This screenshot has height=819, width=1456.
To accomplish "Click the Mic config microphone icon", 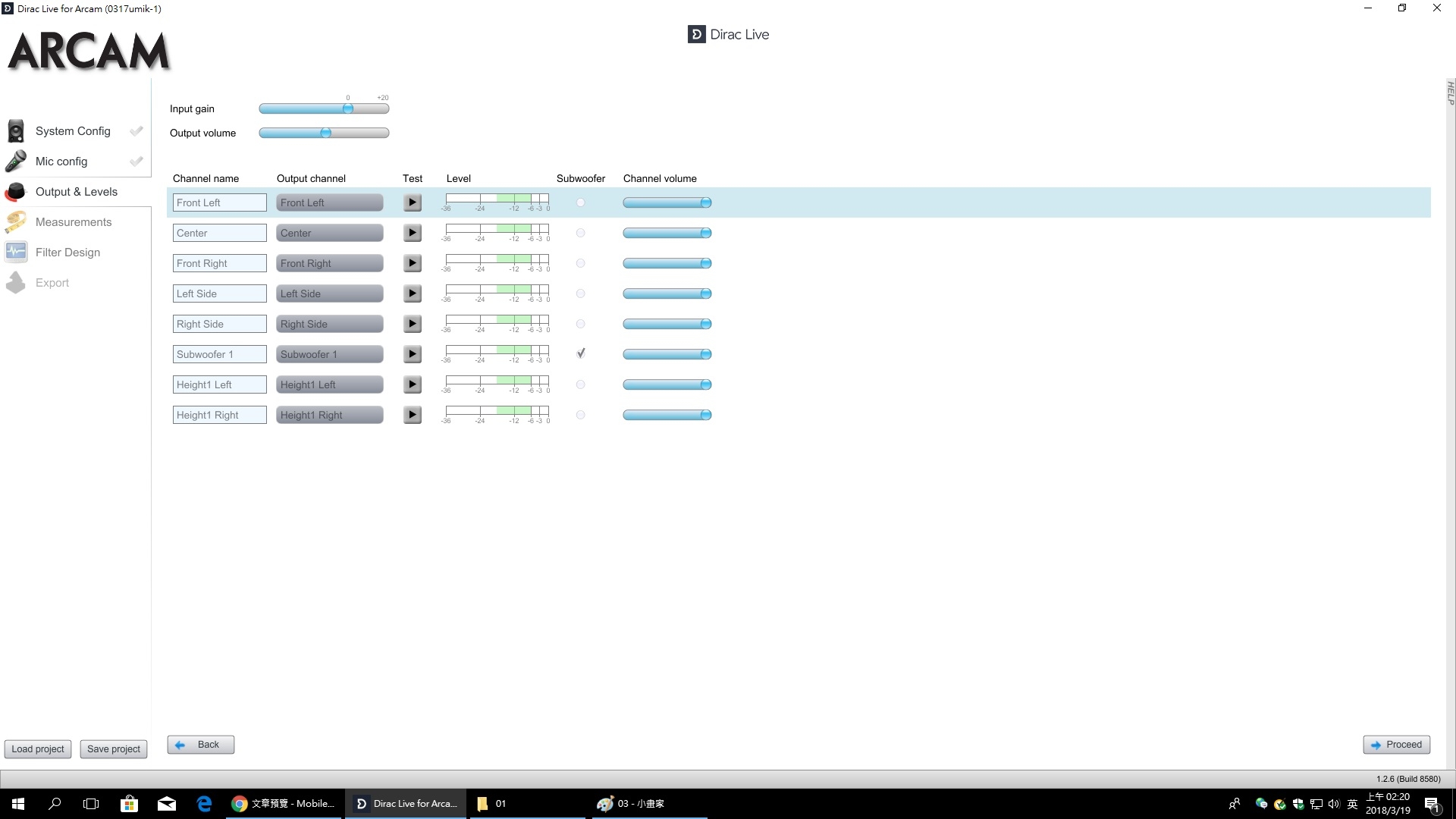I will click(16, 162).
